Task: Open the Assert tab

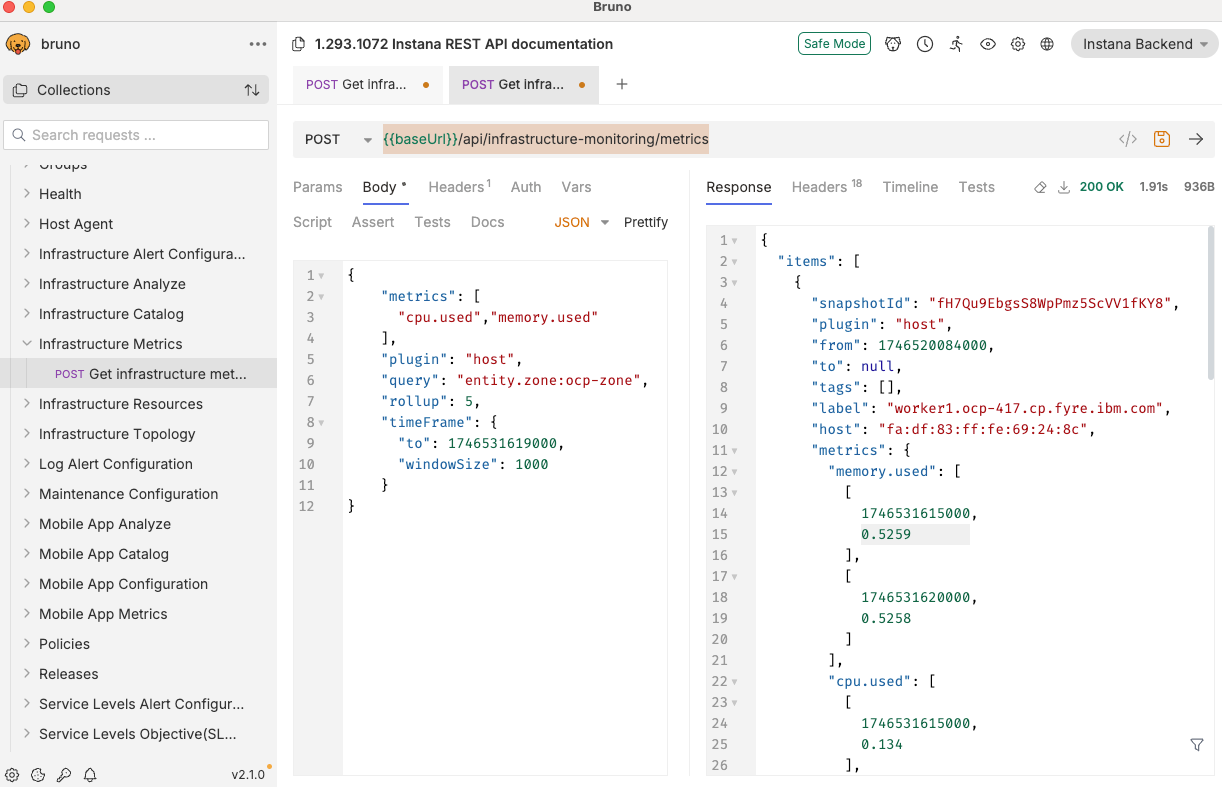Action: pyautogui.click(x=373, y=222)
